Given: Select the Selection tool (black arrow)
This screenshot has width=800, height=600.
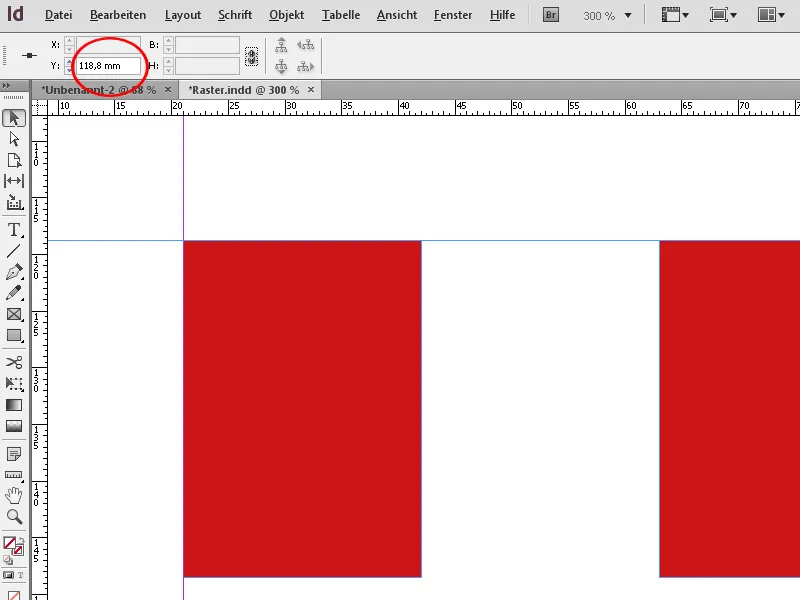Looking at the screenshot, I should [x=14, y=118].
